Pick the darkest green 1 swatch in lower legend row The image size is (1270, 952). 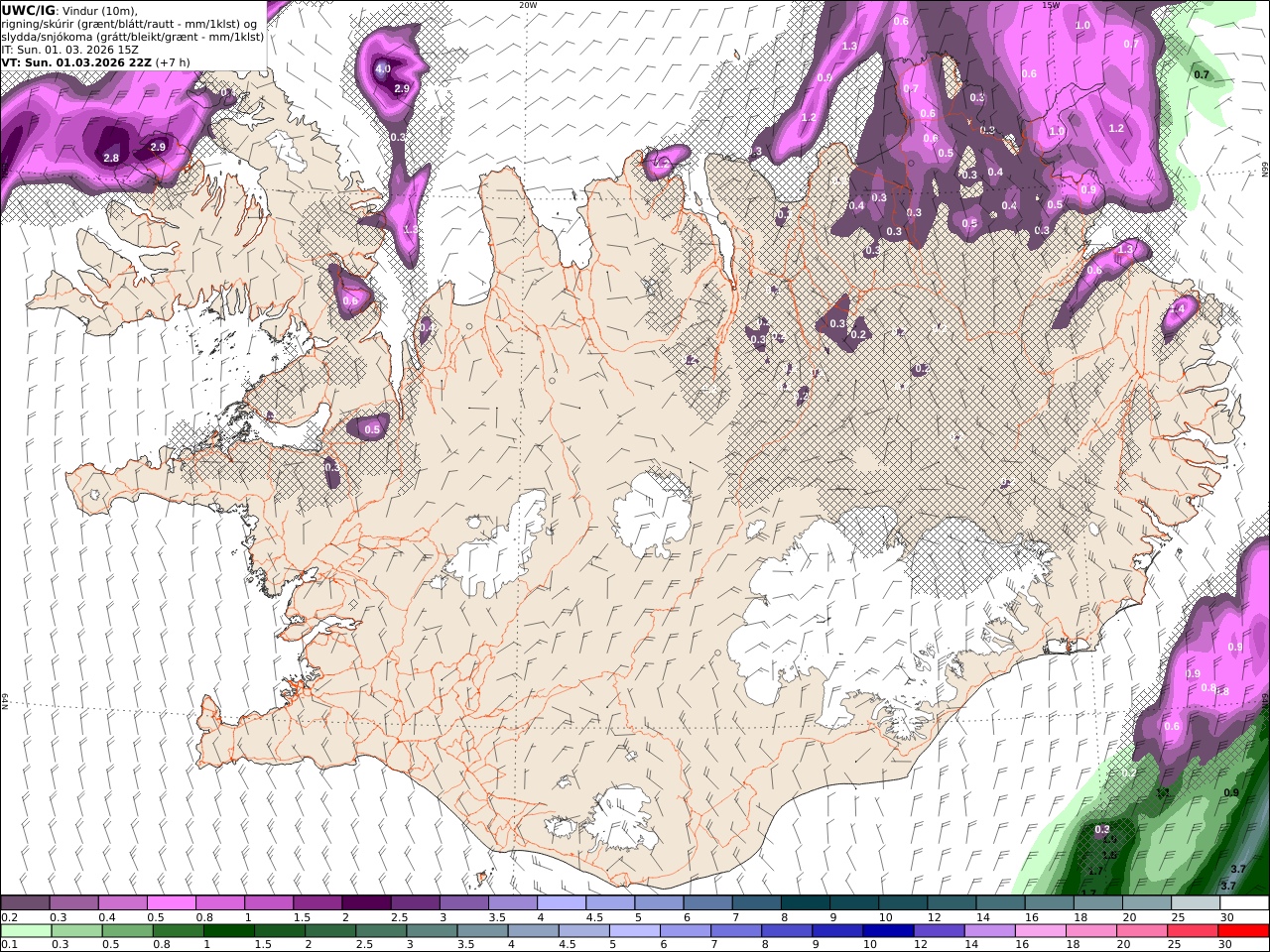(x=228, y=931)
